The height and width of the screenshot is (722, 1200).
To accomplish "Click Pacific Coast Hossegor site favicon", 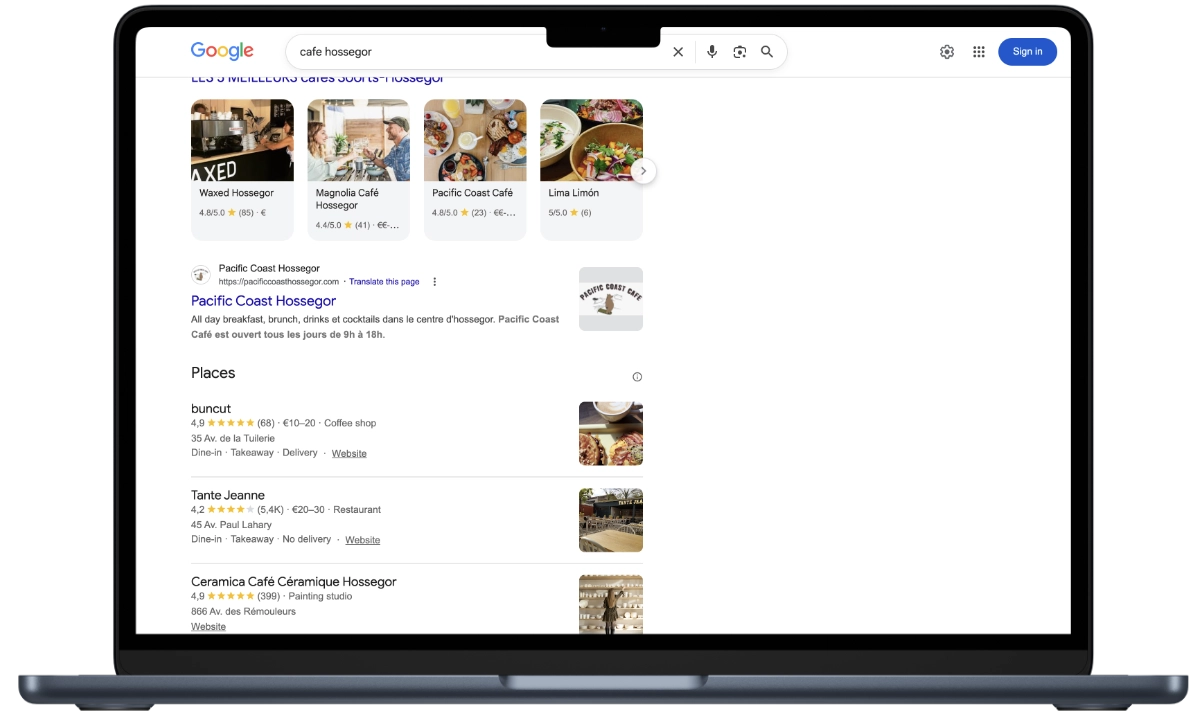I will [201, 275].
